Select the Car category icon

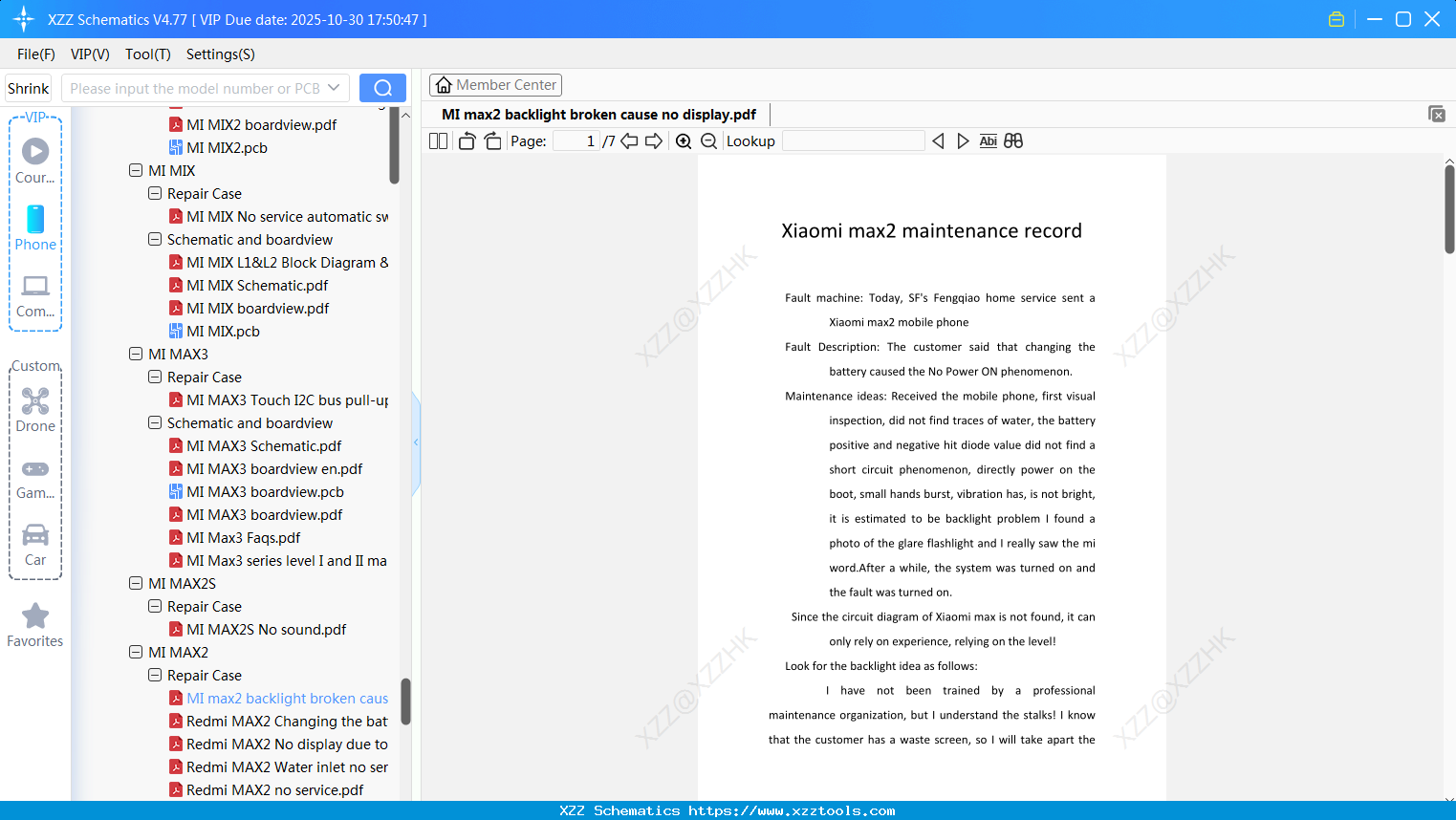click(35, 534)
